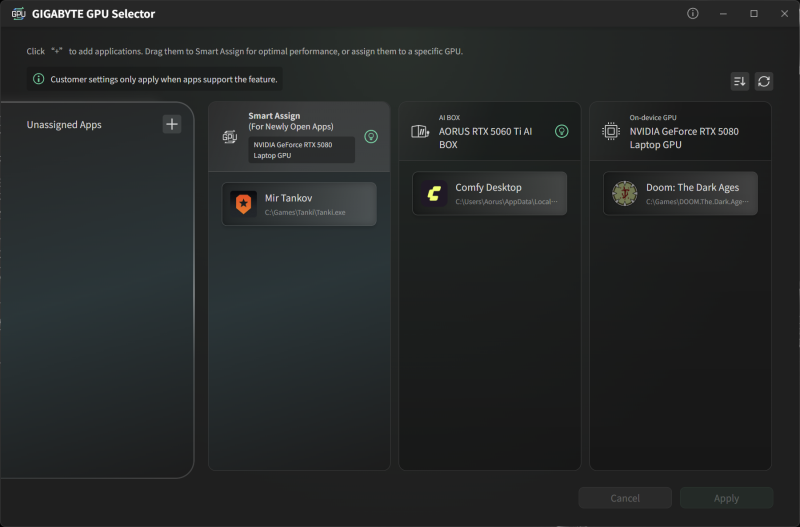
Task: Click the Mir Tankov shield icon
Action: [x=243, y=204]
